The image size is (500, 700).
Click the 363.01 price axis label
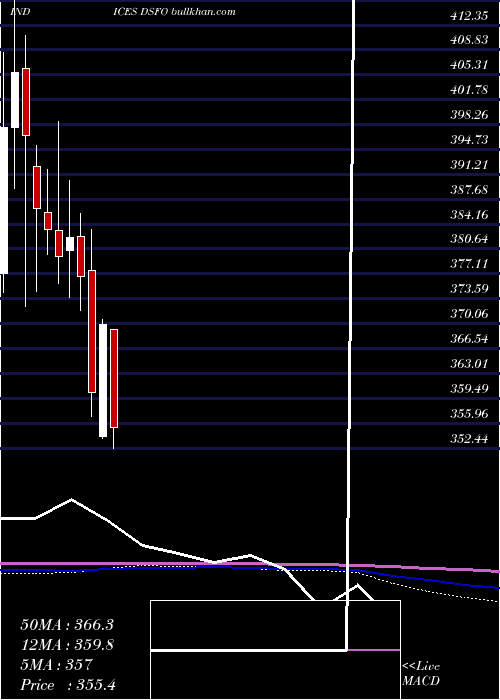(x=468, y=364)
